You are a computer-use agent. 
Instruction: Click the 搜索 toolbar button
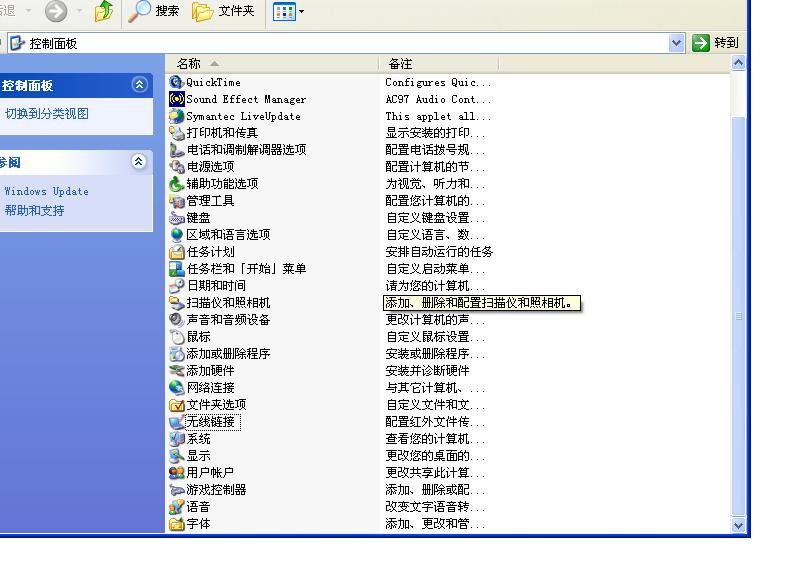(x=154, y=11)
